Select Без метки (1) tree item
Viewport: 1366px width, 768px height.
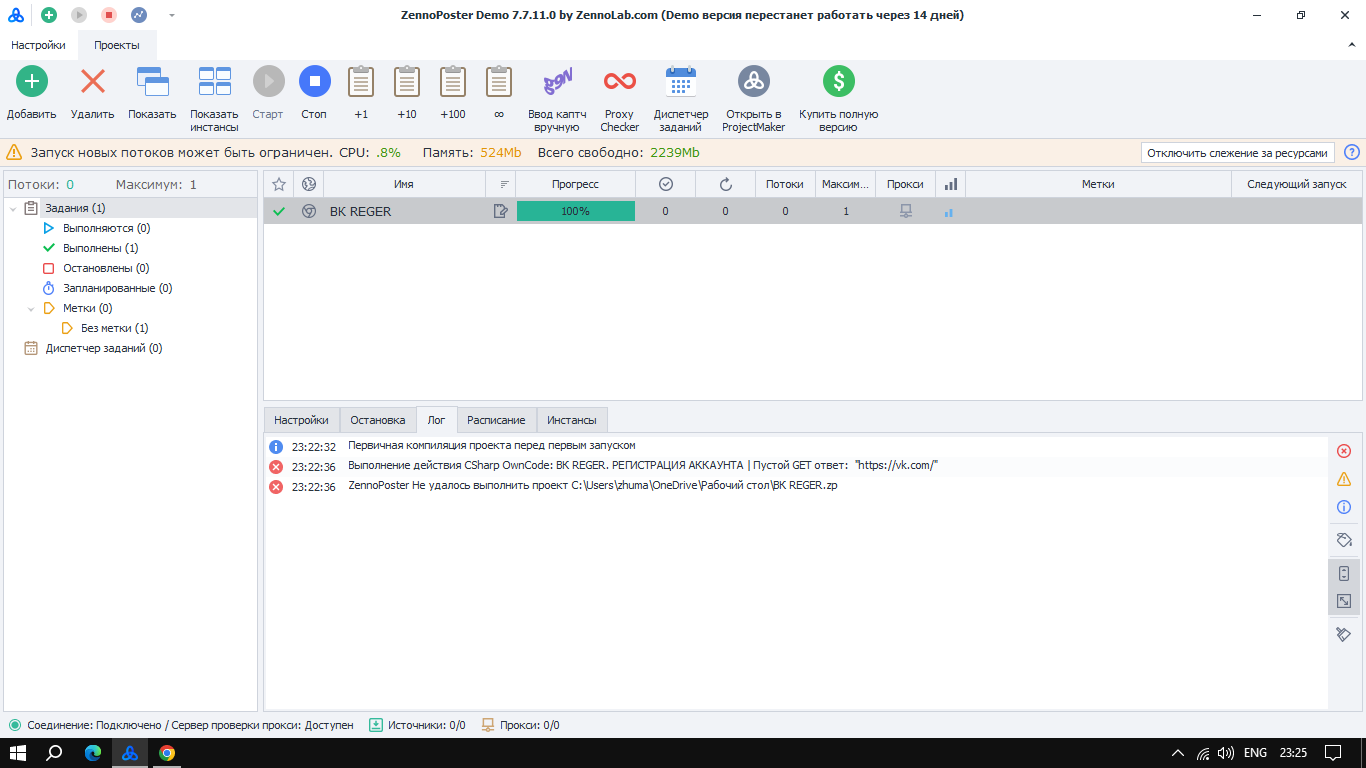(114, 328)
